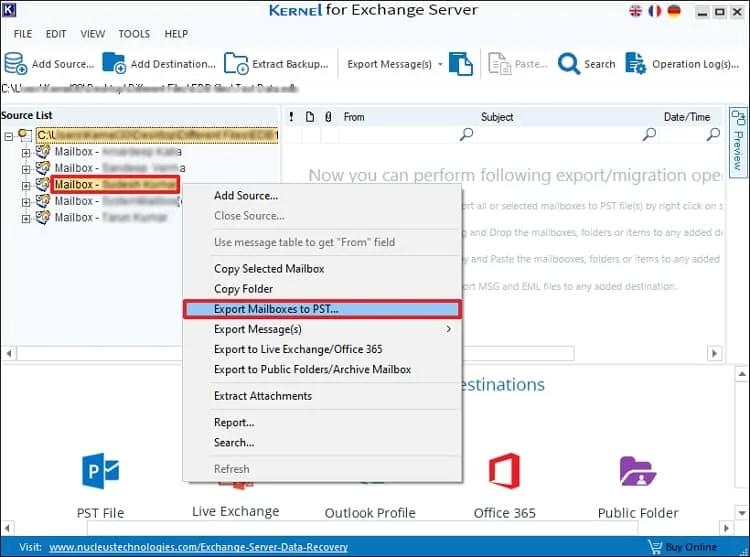Expand the fourth mailbox in the Source List

click(x=26, y=202)
